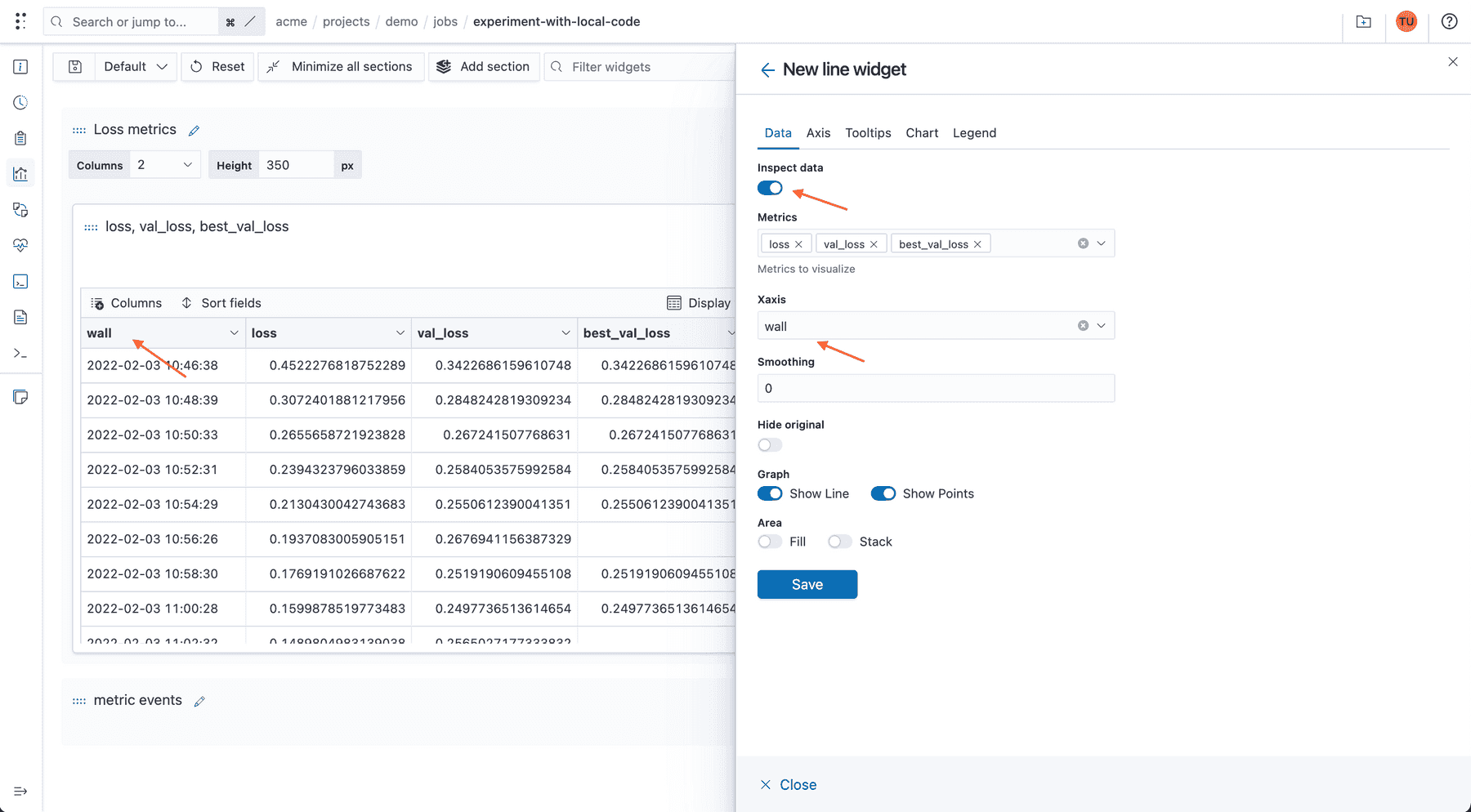Switch to the Tooltips tab

868,132
